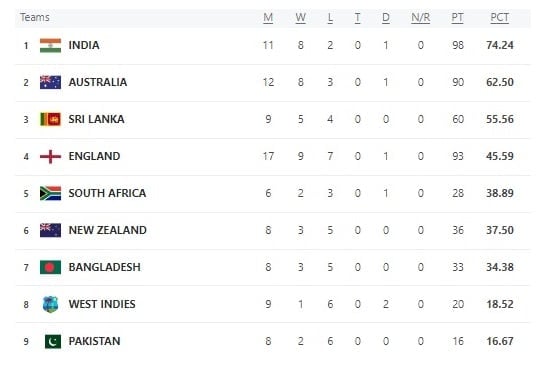
Task: Click the D draws column header
Action: click(x=386, y=17)
